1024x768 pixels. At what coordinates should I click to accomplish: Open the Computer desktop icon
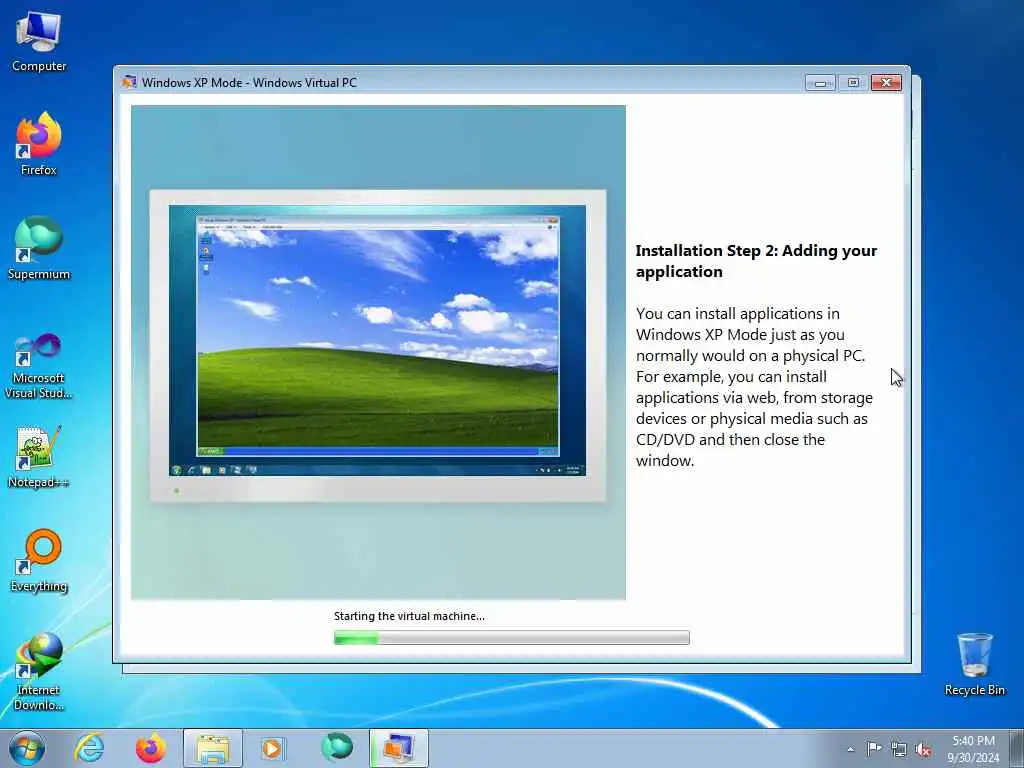39,42
